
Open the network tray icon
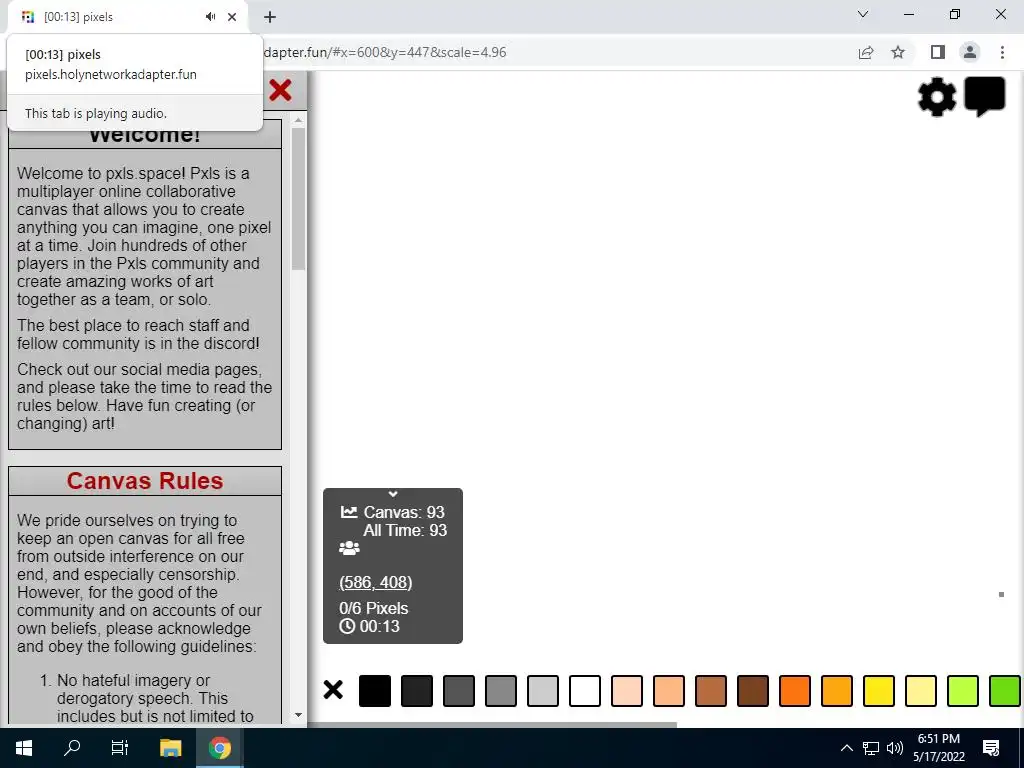pos(871,748)
